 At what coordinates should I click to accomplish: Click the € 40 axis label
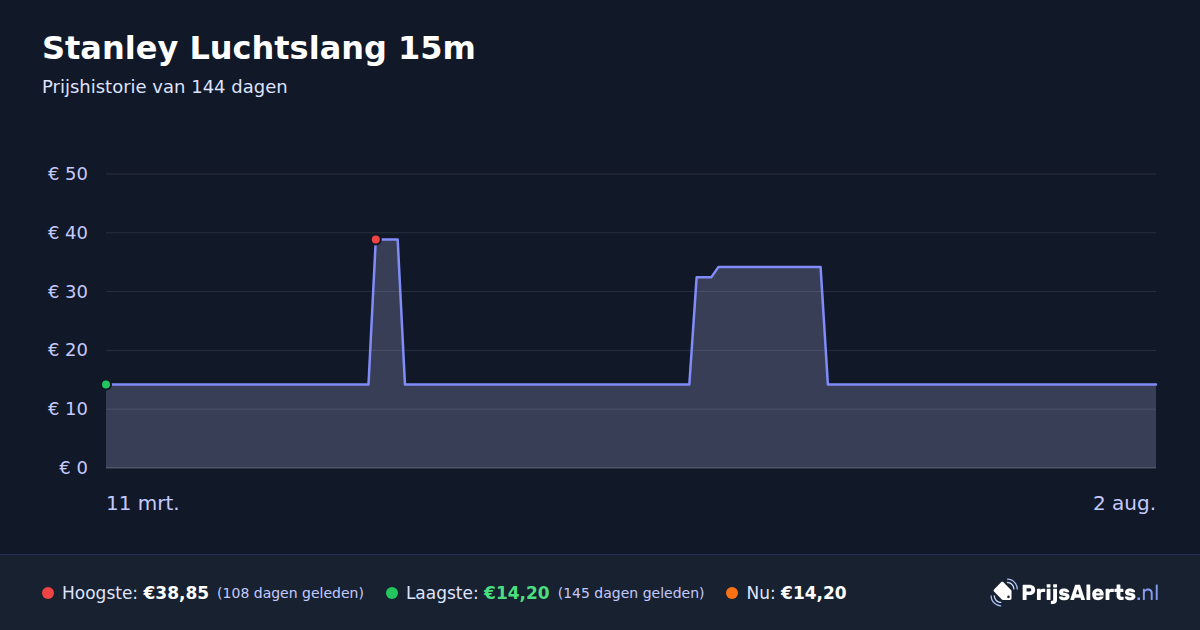[x=68, y=233]
